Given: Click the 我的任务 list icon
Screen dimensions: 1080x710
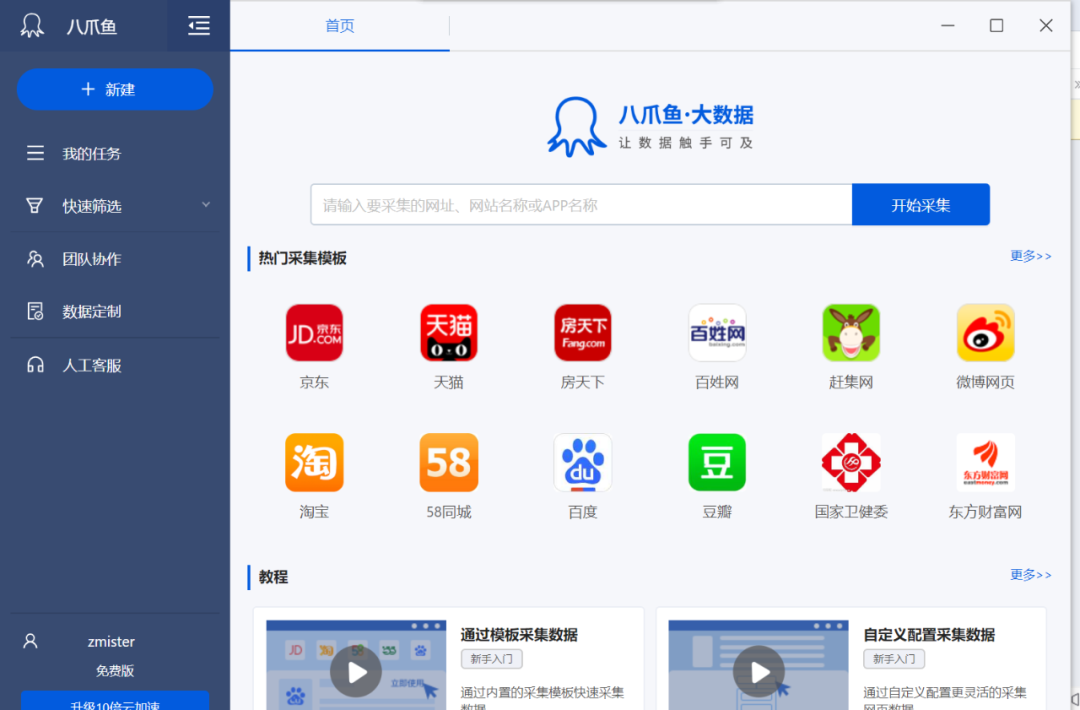Looking at the screenshot, I should pos(35,153).
